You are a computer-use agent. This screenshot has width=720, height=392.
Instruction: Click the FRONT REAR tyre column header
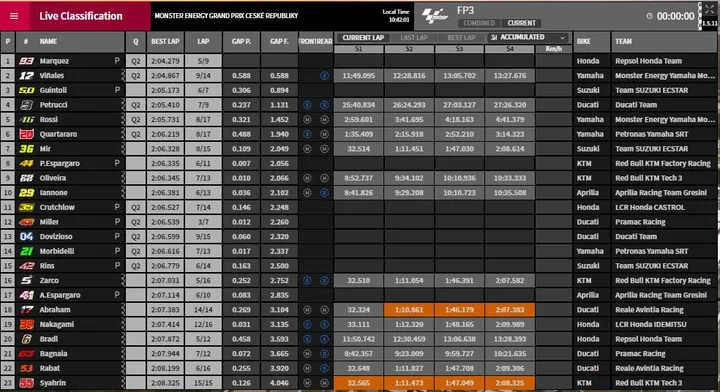(315, 42)
